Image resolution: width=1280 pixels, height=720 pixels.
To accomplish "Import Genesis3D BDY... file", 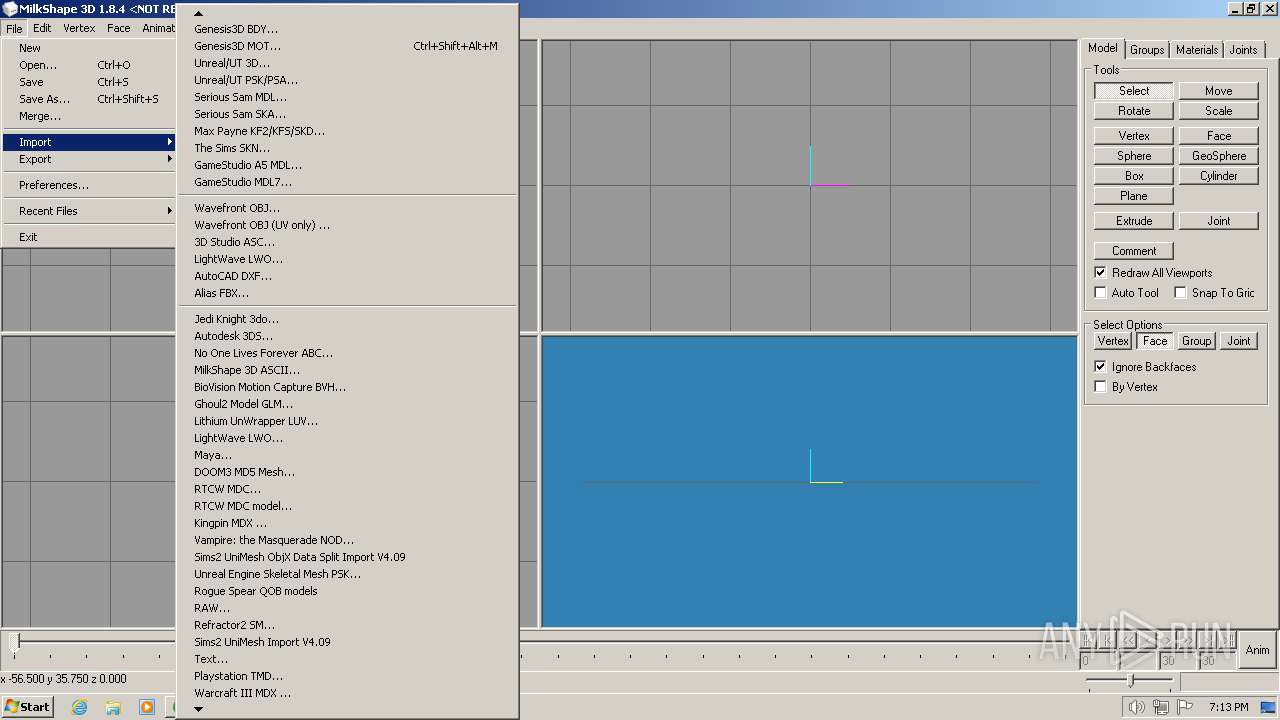I will click(x=347, y=29).
